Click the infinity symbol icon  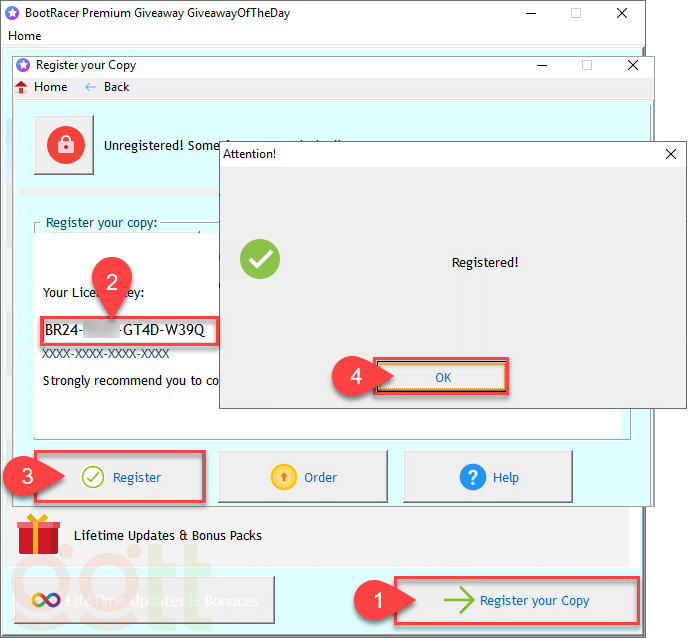[46, 601]
